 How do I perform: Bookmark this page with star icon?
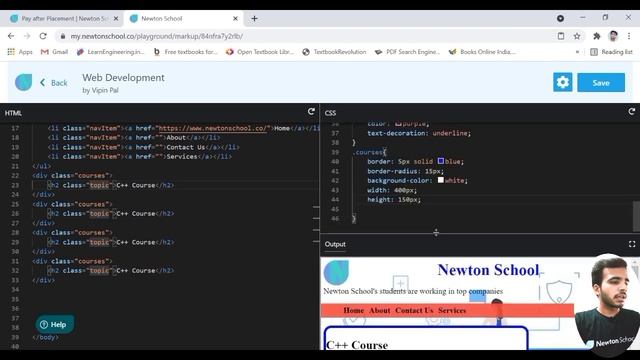(x=577, y=36)
